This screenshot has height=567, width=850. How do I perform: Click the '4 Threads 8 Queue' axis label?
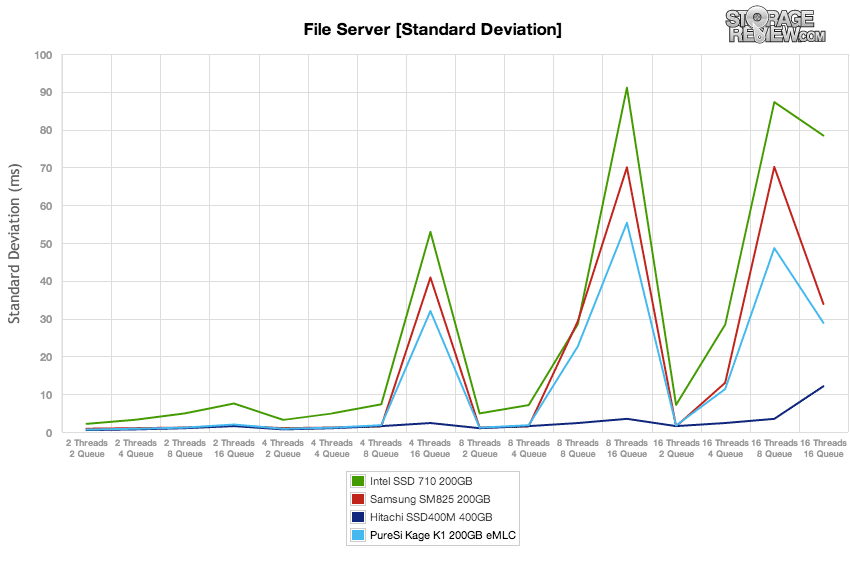(x=381, y=448)
